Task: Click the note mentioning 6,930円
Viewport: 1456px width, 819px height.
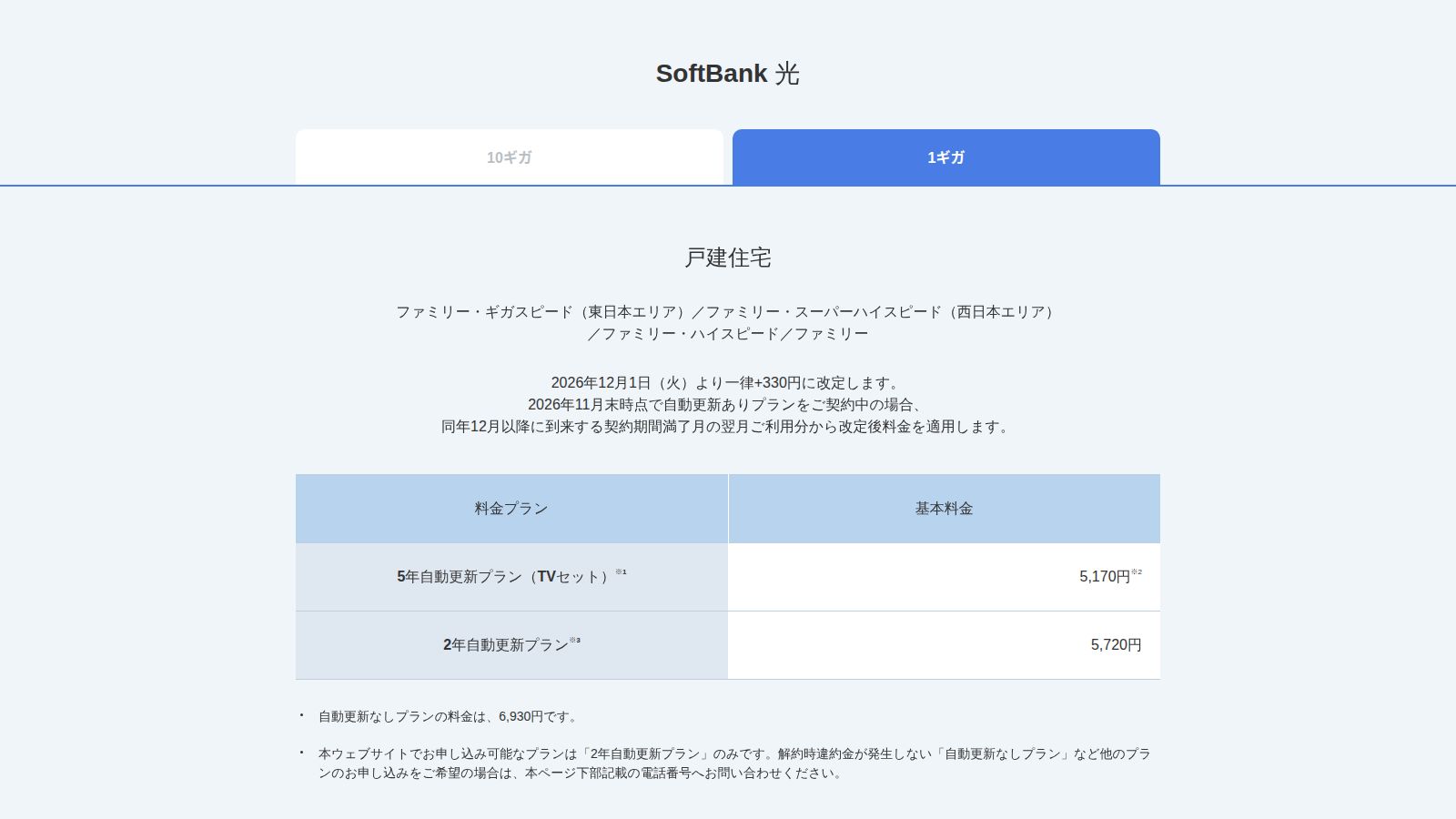Action: click(x=450, y=717)
